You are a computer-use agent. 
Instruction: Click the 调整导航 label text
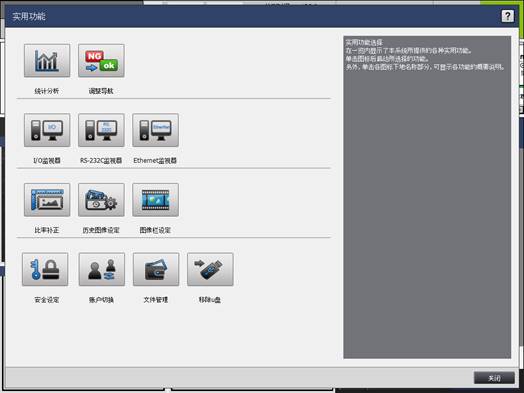point(101,91)
